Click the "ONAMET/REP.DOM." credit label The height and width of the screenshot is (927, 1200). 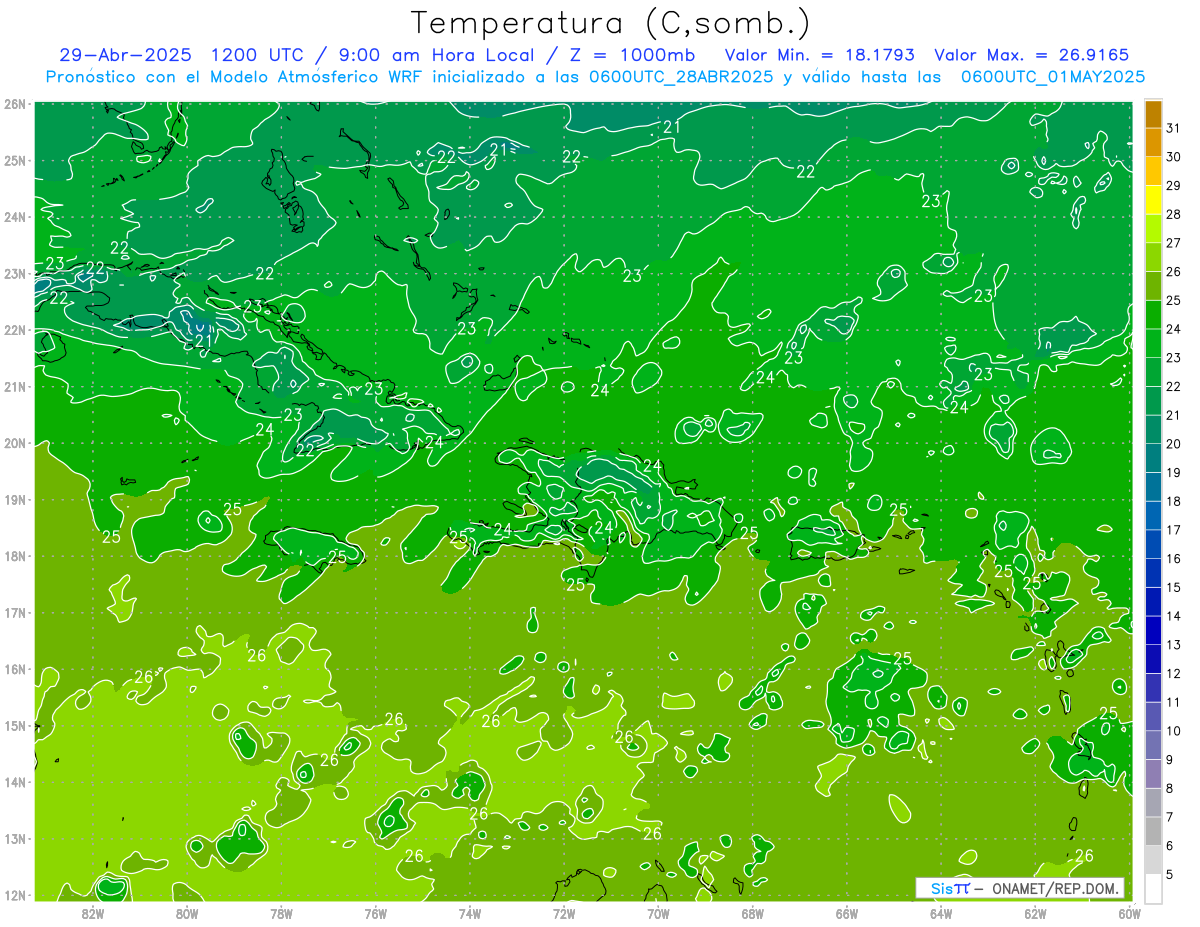click(x=1054, y=888)
